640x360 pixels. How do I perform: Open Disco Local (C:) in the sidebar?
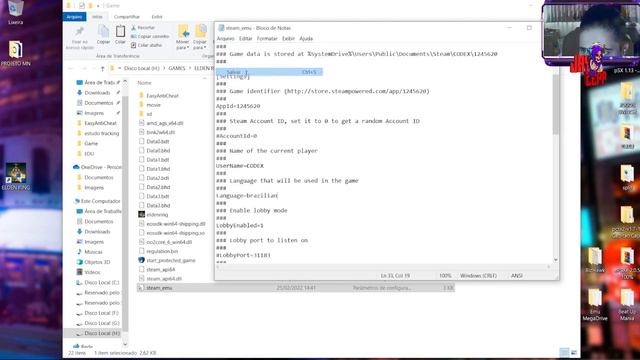click(x=98, y=282)
